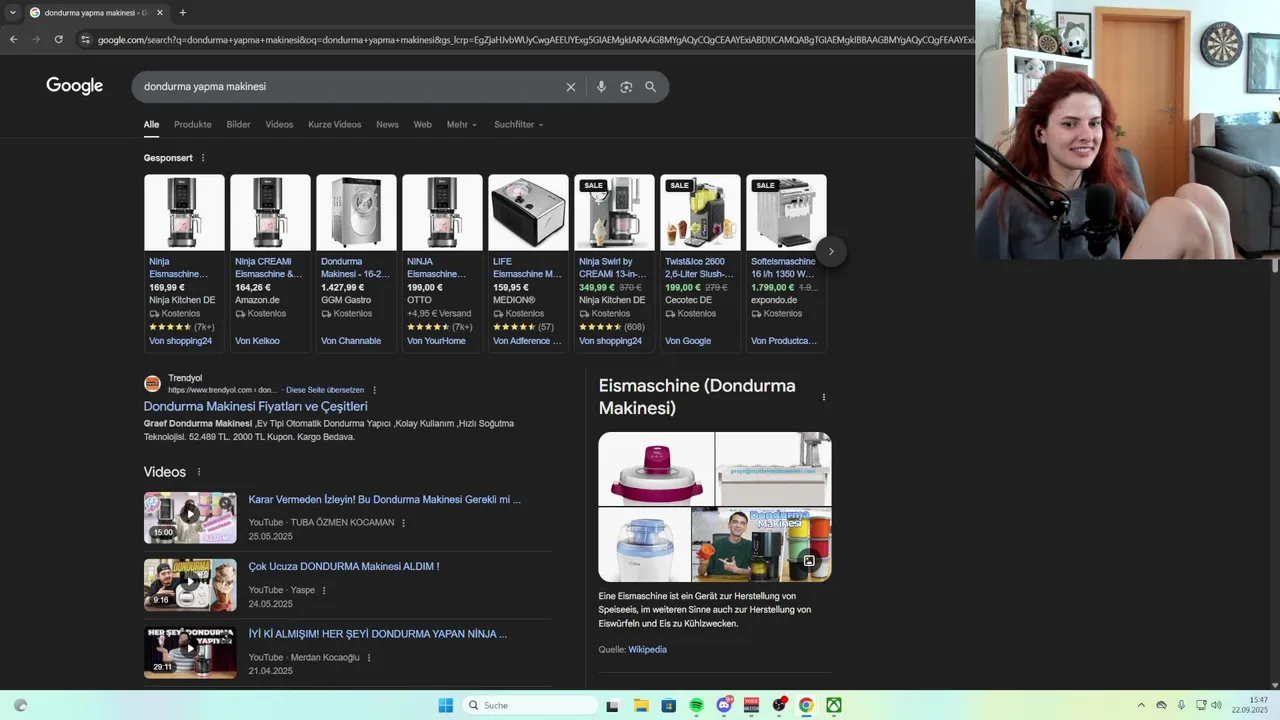Open options for the Yaspe video result
This screenshot has width=1280, height=720.
[x=324, y=590]
